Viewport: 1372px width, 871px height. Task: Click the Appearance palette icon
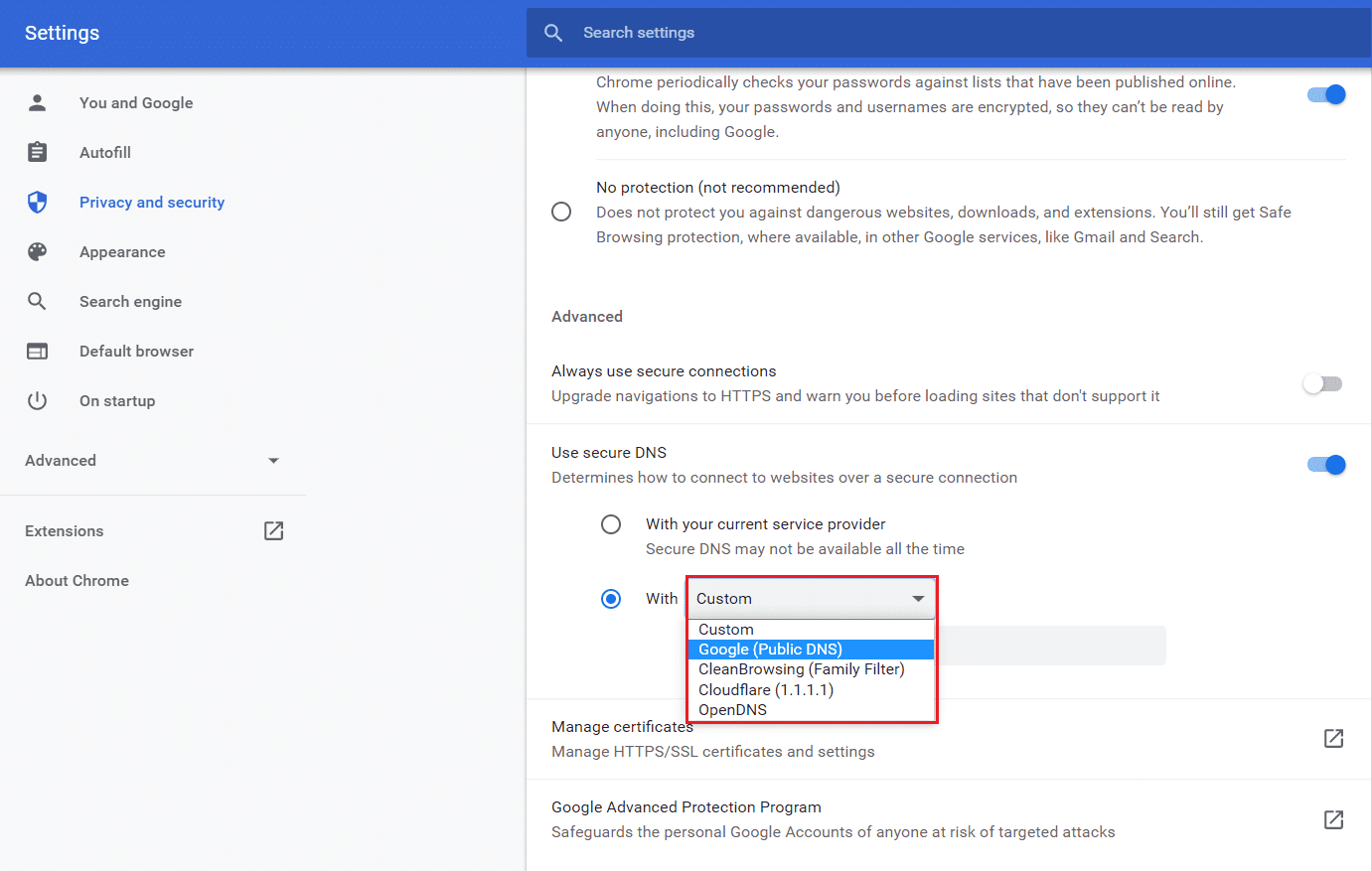click(37, 251)
